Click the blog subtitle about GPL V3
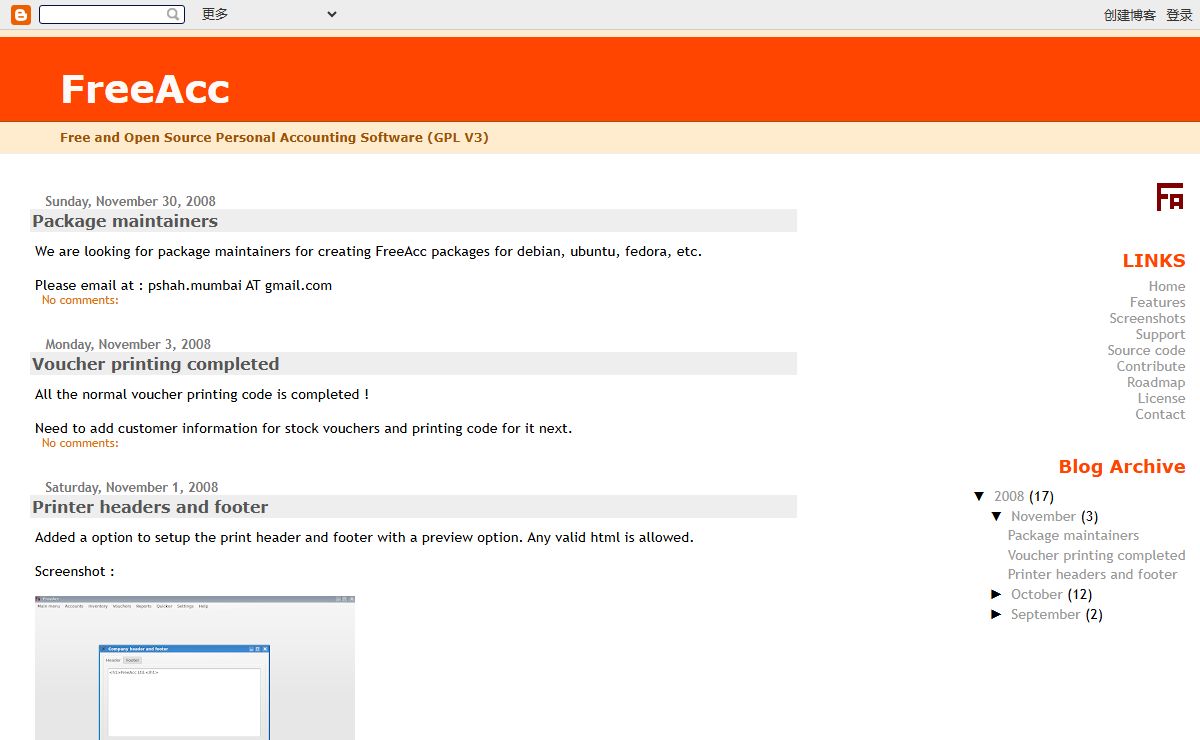This screenshot has height=740, width=1200. coord(274,138)
